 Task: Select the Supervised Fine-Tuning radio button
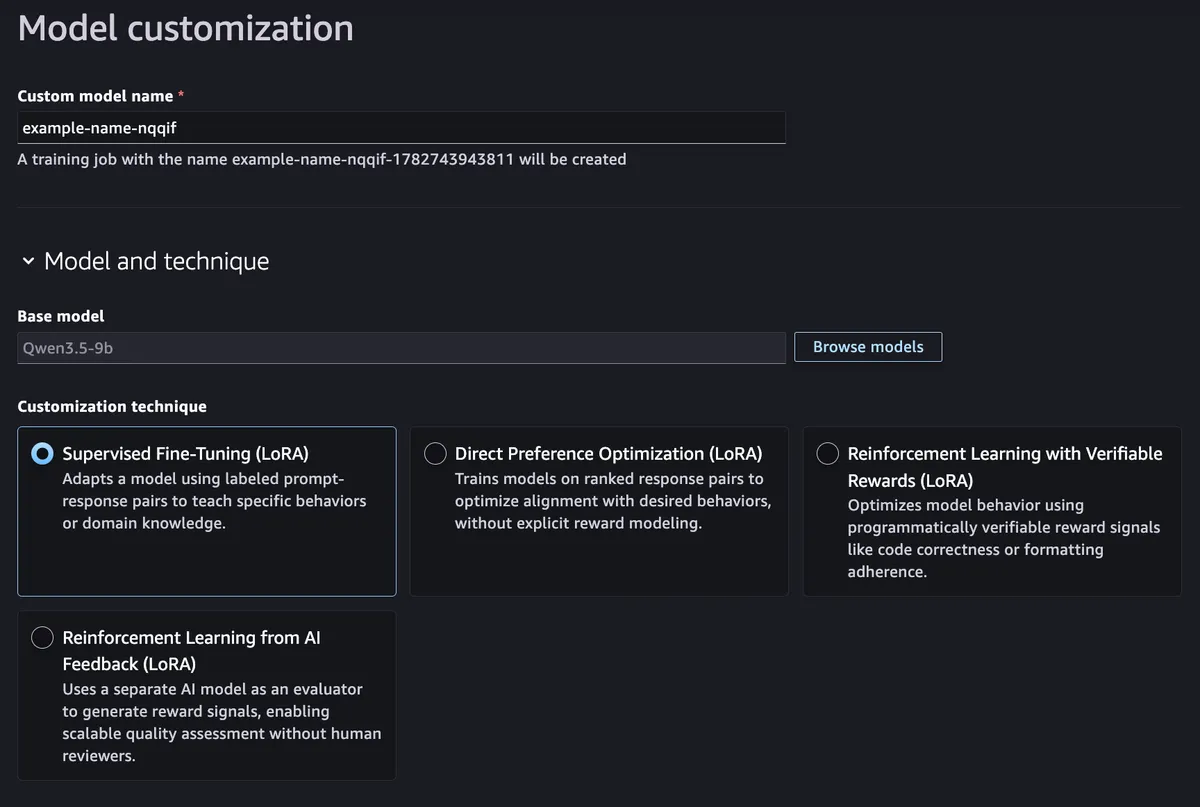tap(42, 454)
